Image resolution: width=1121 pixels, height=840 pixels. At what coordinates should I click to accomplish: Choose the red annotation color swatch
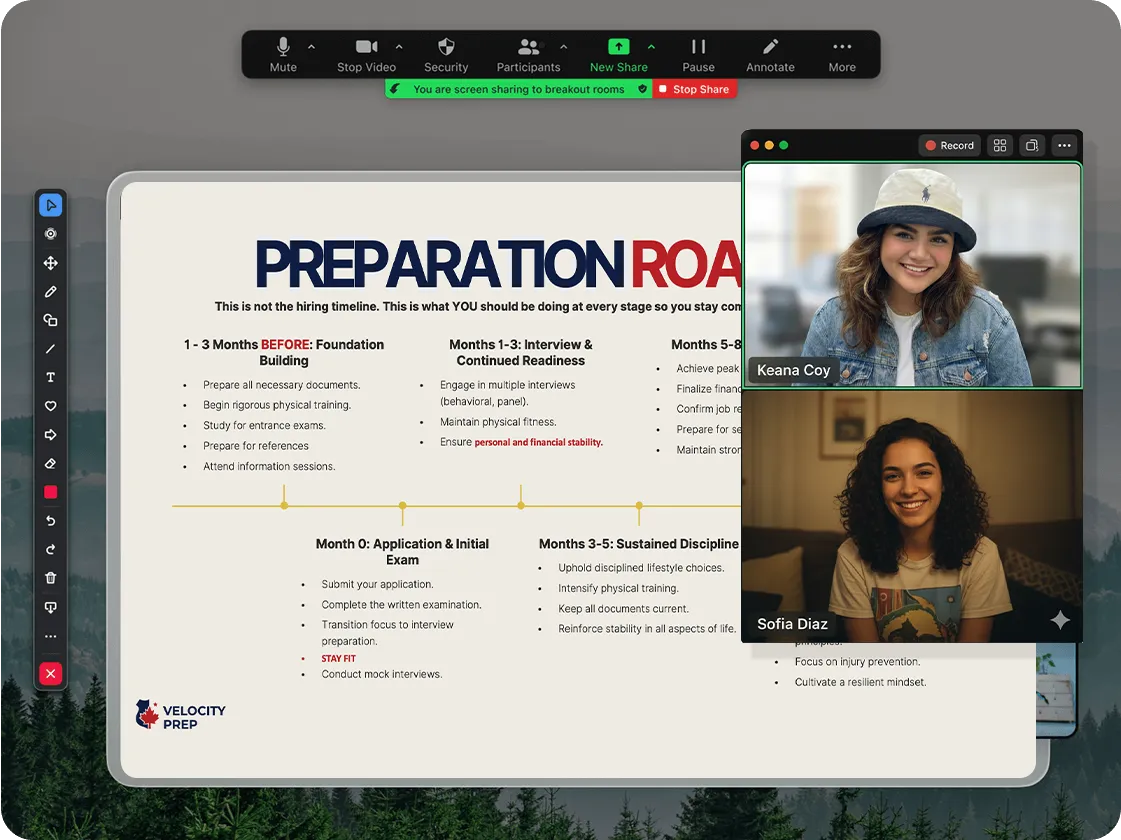click(51, 491)
